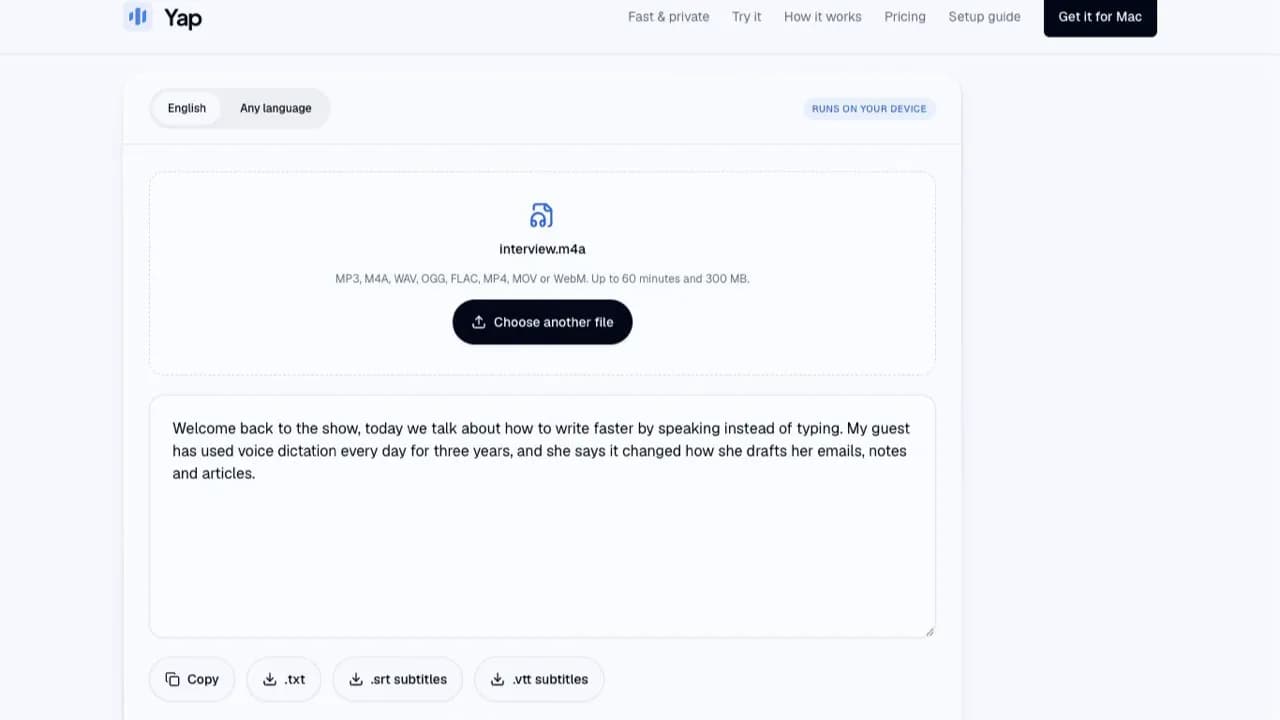Viewport: 1280px width, 720px height.
Task: Click the audio file icon above interview.m4a
Action: pyautogui.click(x=541, y=215)
